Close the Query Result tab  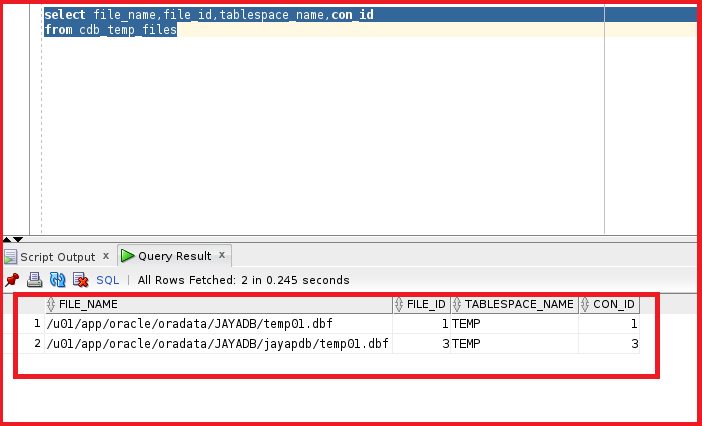pos(222,255)
